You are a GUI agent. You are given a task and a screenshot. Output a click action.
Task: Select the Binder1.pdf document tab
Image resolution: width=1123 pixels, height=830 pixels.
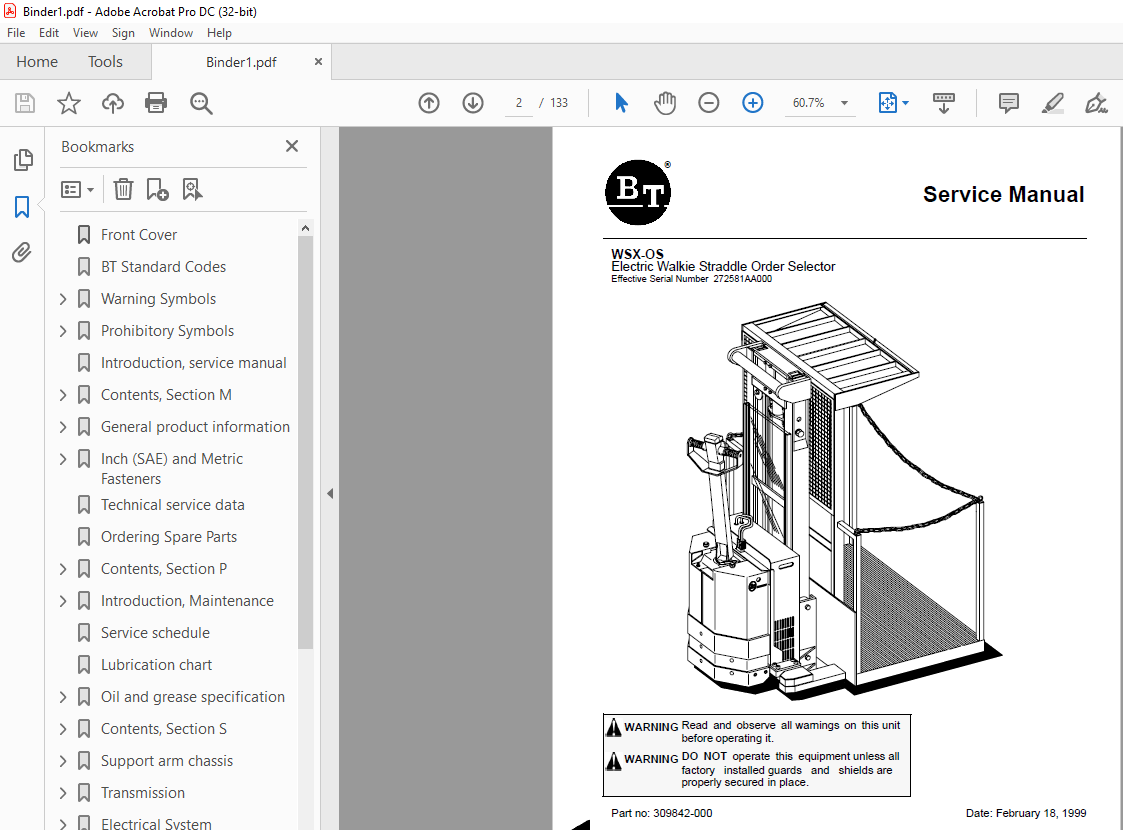(x=241, y=62)
